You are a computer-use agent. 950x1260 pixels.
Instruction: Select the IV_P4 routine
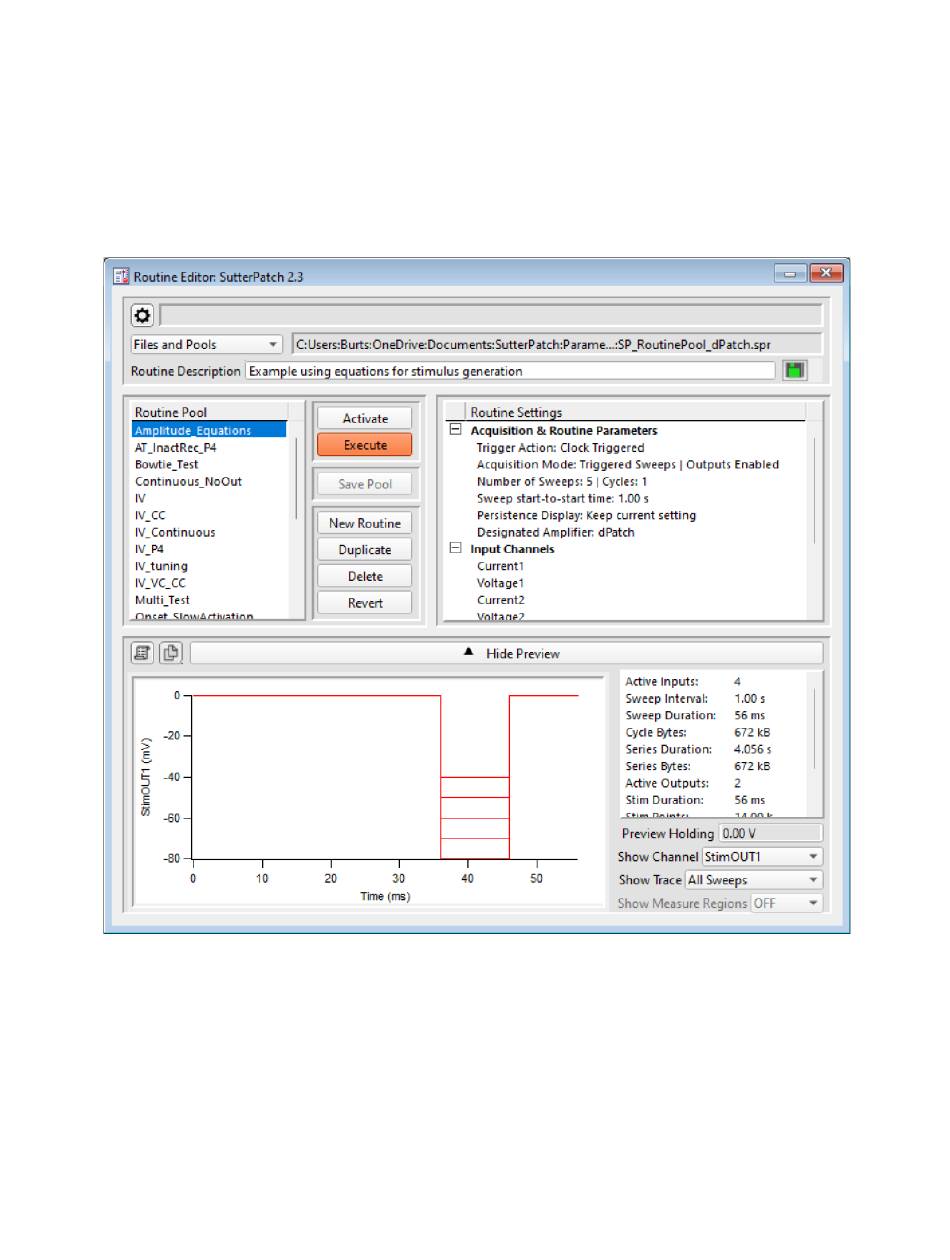coord(148,549)
